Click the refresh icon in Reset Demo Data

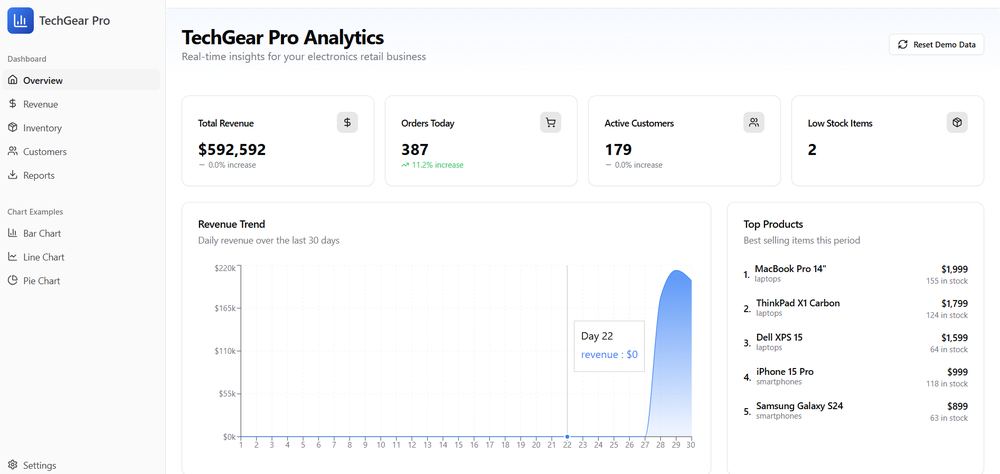(x=902, y=45)
